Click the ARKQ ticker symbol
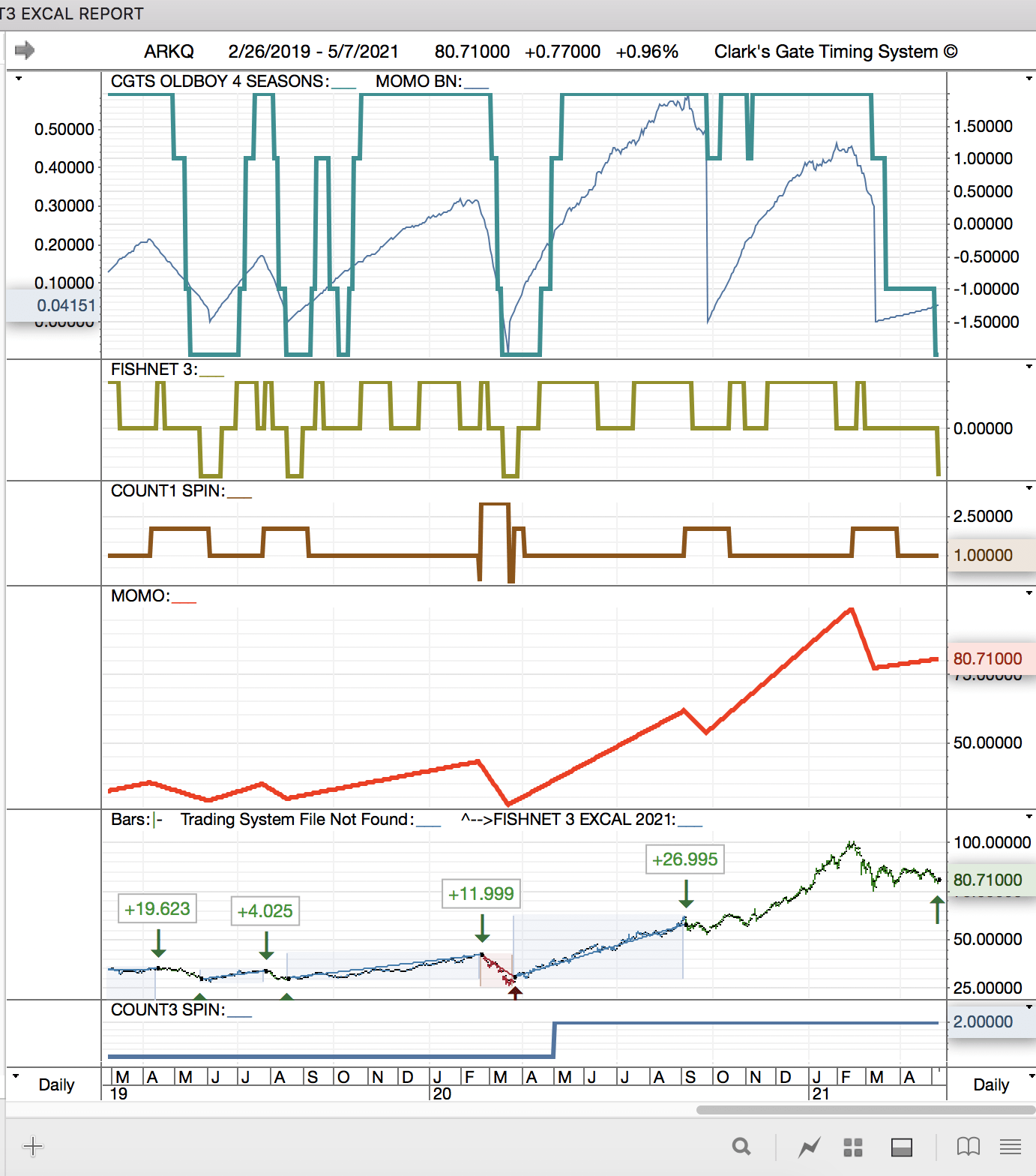The width and height of the screenshot is (1036, 1176). tap(169, 51)
